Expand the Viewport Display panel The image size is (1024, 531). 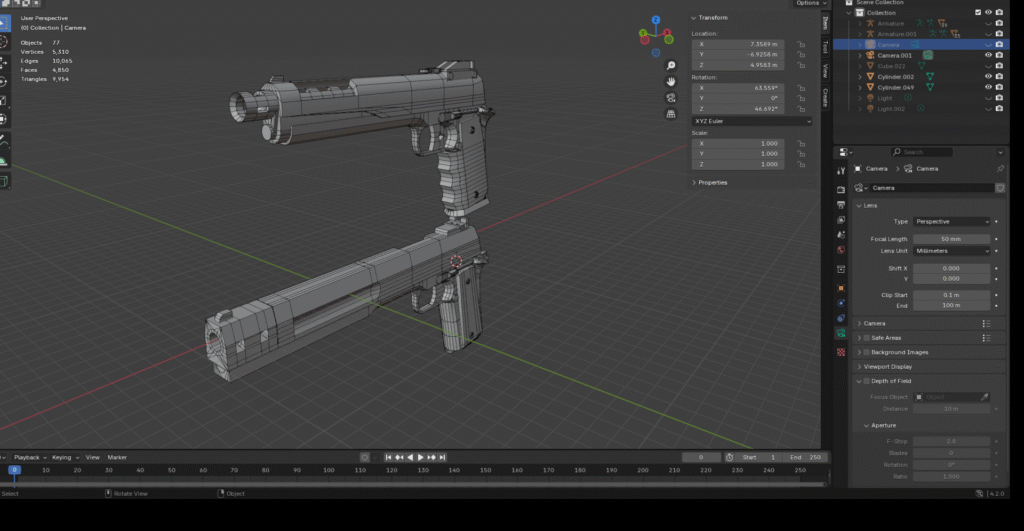890,367
